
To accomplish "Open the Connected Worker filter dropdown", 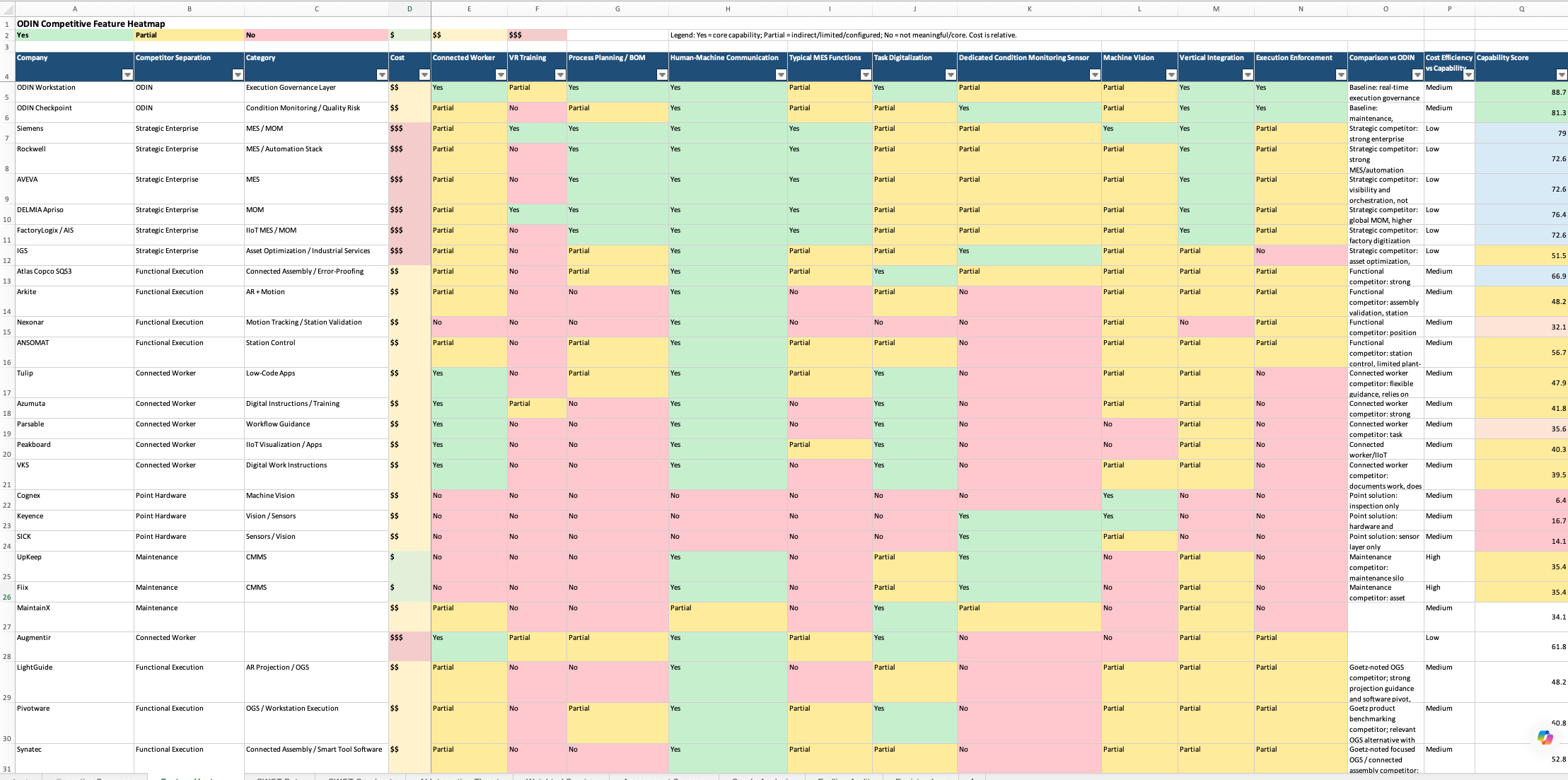I will click(x=501, y=75).
